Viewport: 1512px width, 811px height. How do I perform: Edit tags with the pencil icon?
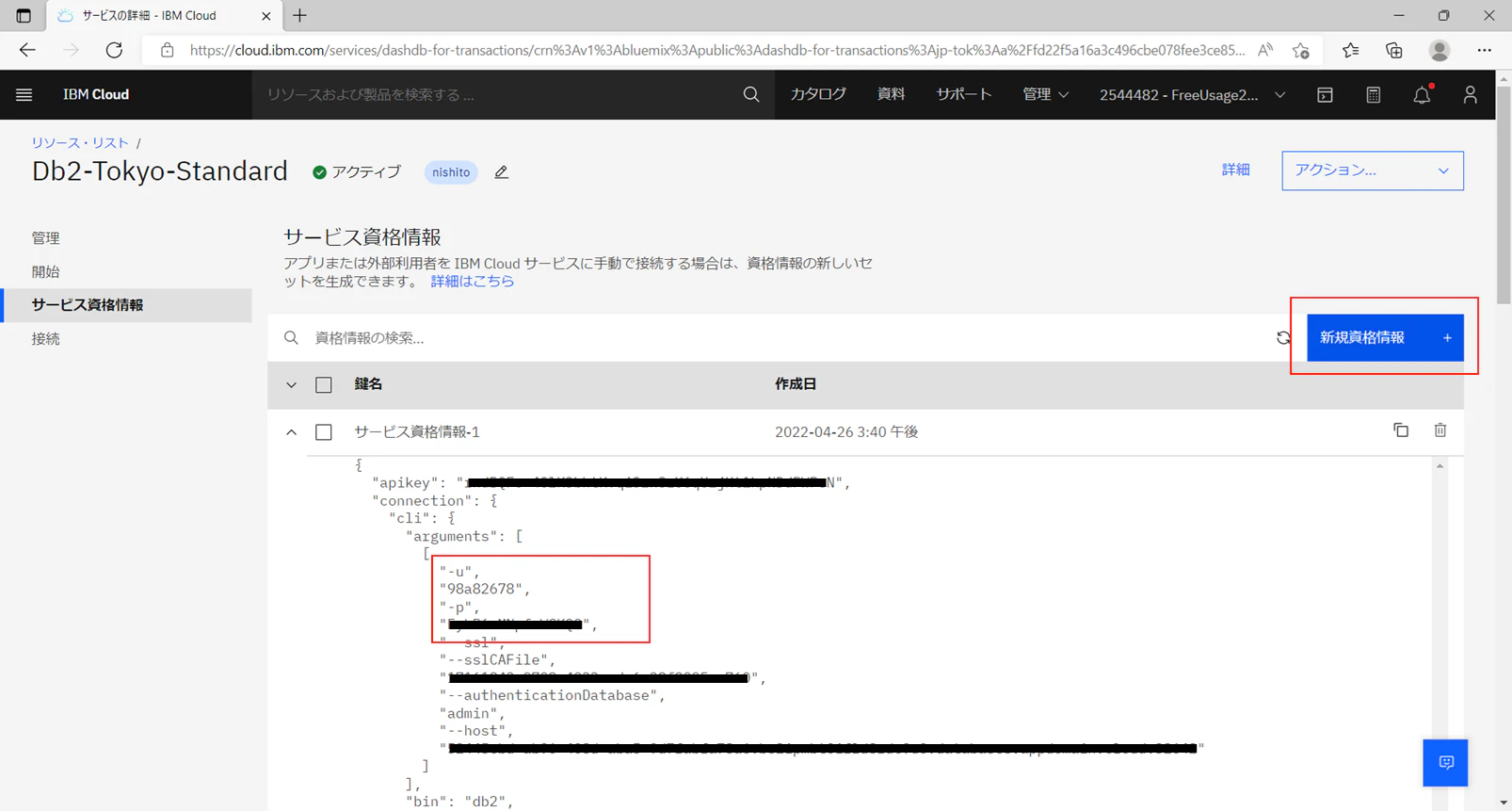point(501,172)
